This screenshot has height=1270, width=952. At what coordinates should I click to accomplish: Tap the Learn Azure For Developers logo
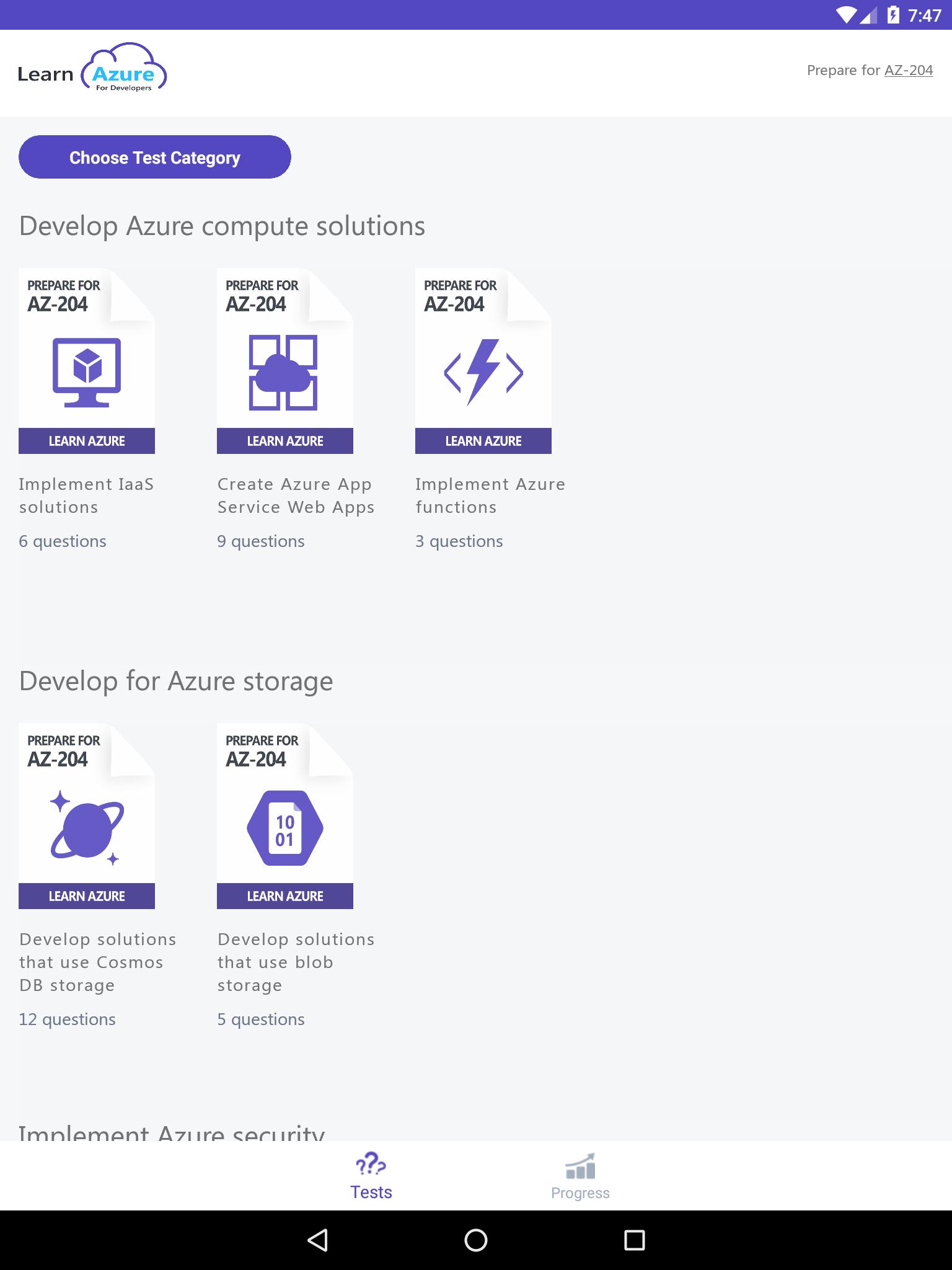(x=92, y=68)
